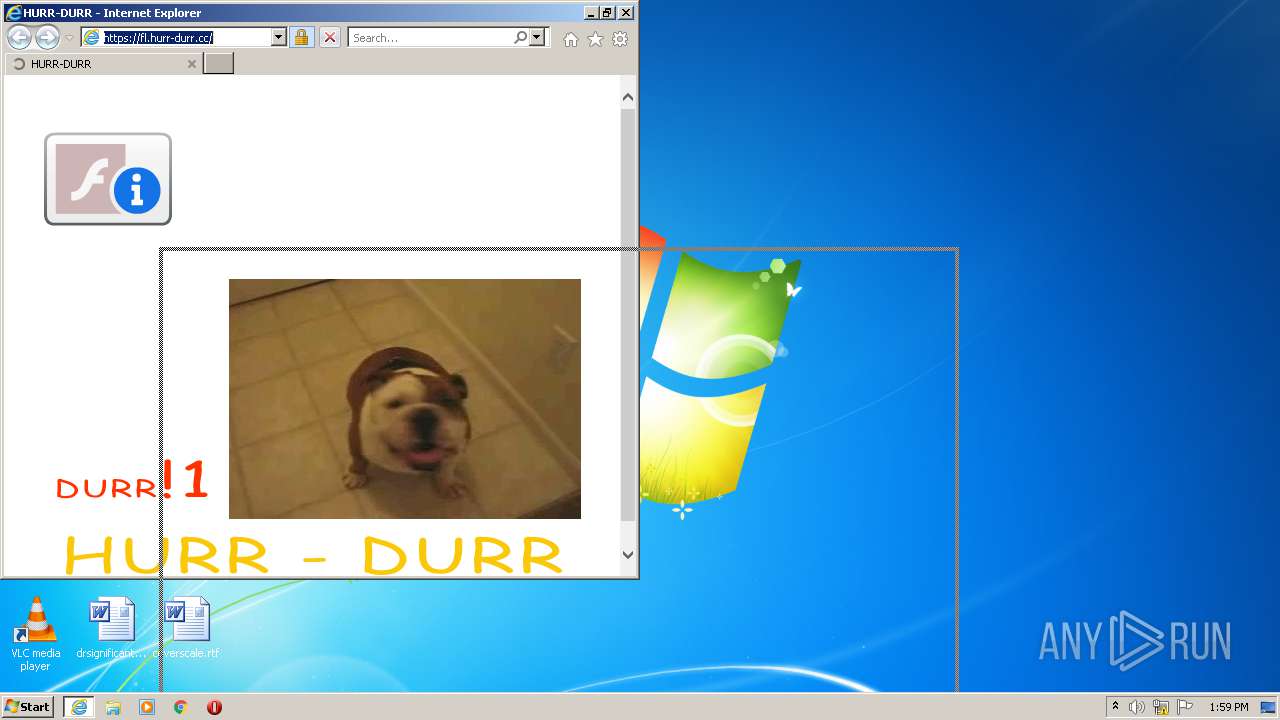
Task: Restore down the Internet Explorer window
Action: 607,13
